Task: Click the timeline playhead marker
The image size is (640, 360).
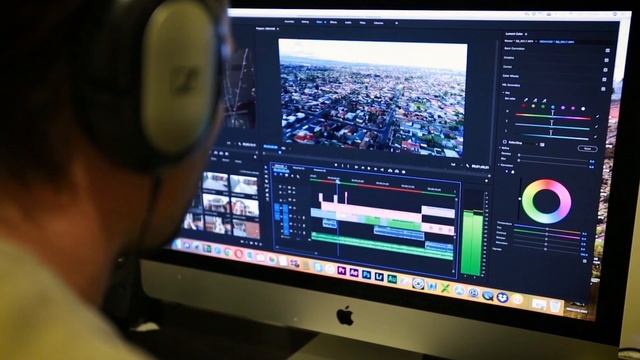Action: 338,181
